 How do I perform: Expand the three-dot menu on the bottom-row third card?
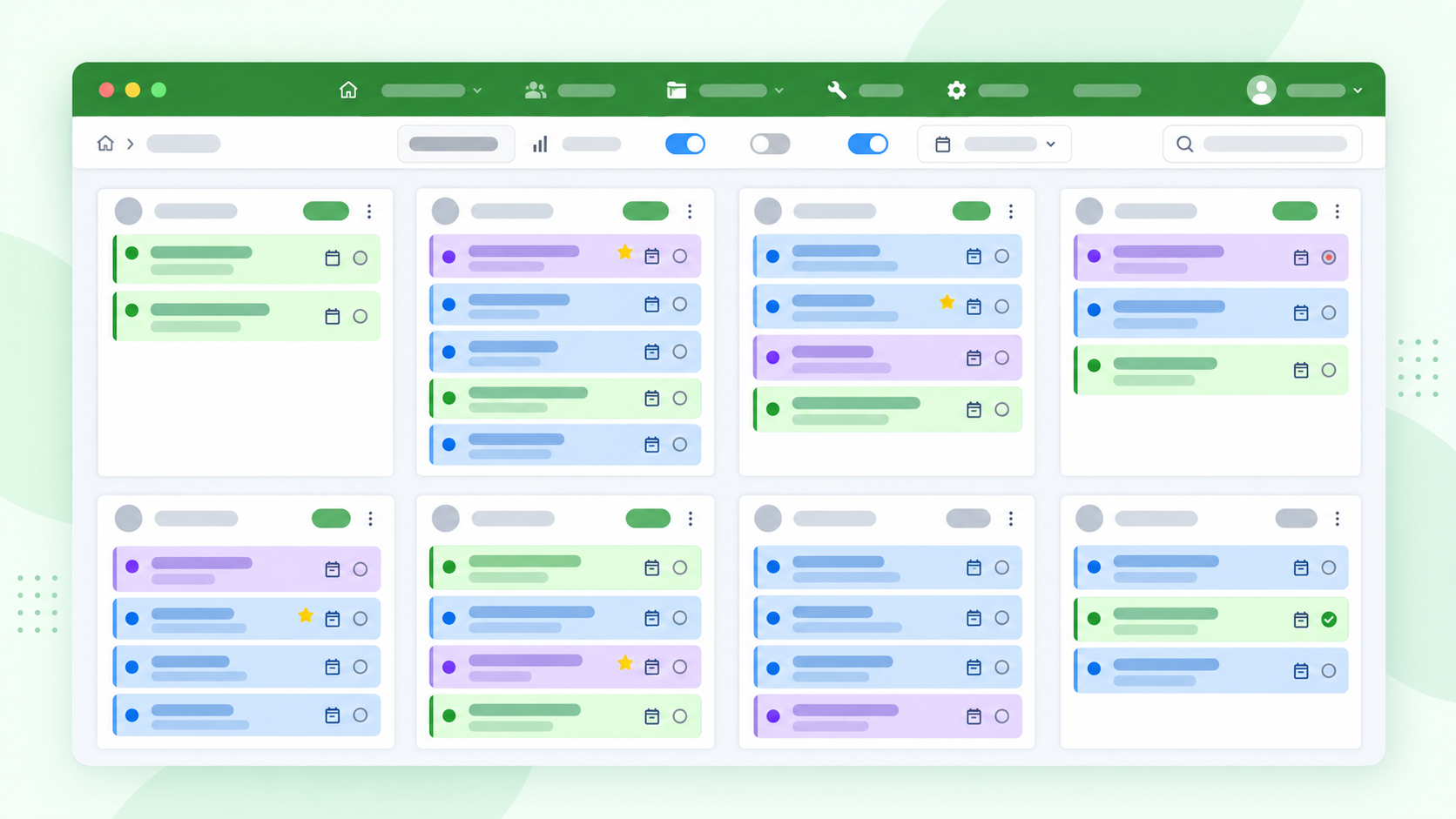(1011, 519)
